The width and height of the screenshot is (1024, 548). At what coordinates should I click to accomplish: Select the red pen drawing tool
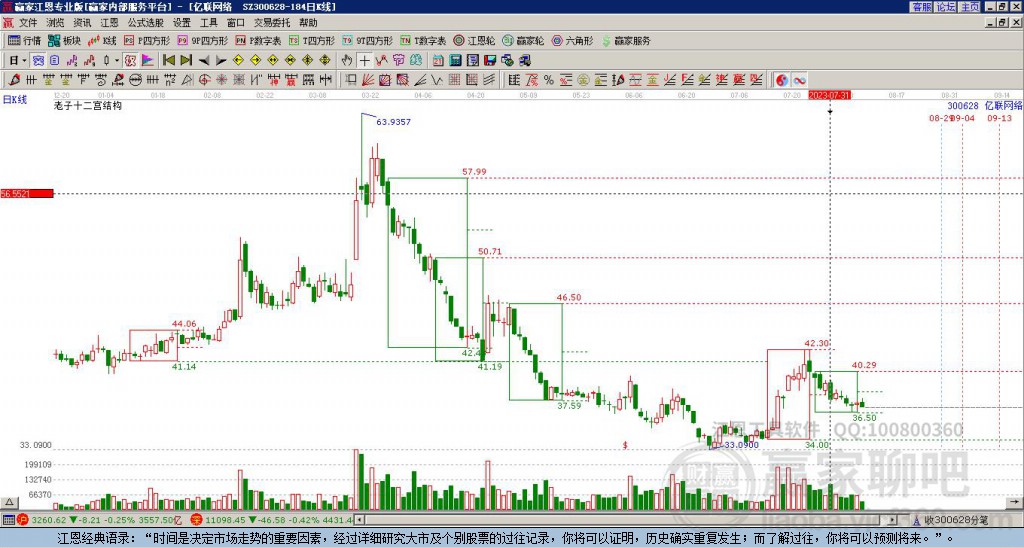pos(14,80)
